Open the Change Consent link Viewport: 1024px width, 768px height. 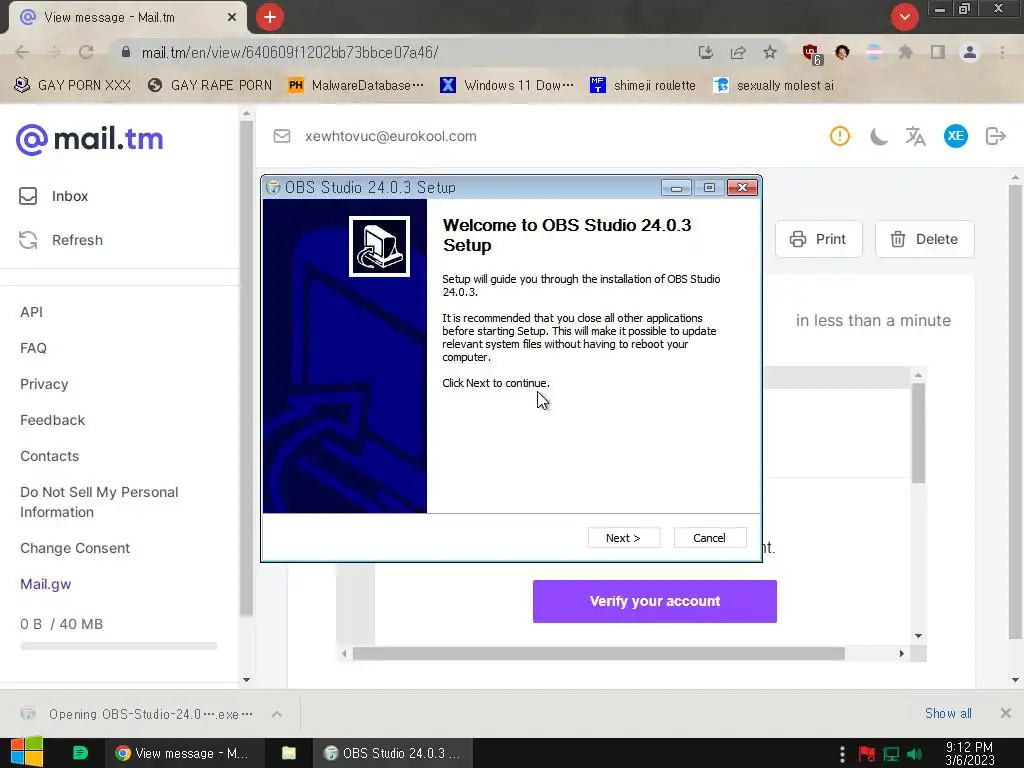(x=75, y=548)
